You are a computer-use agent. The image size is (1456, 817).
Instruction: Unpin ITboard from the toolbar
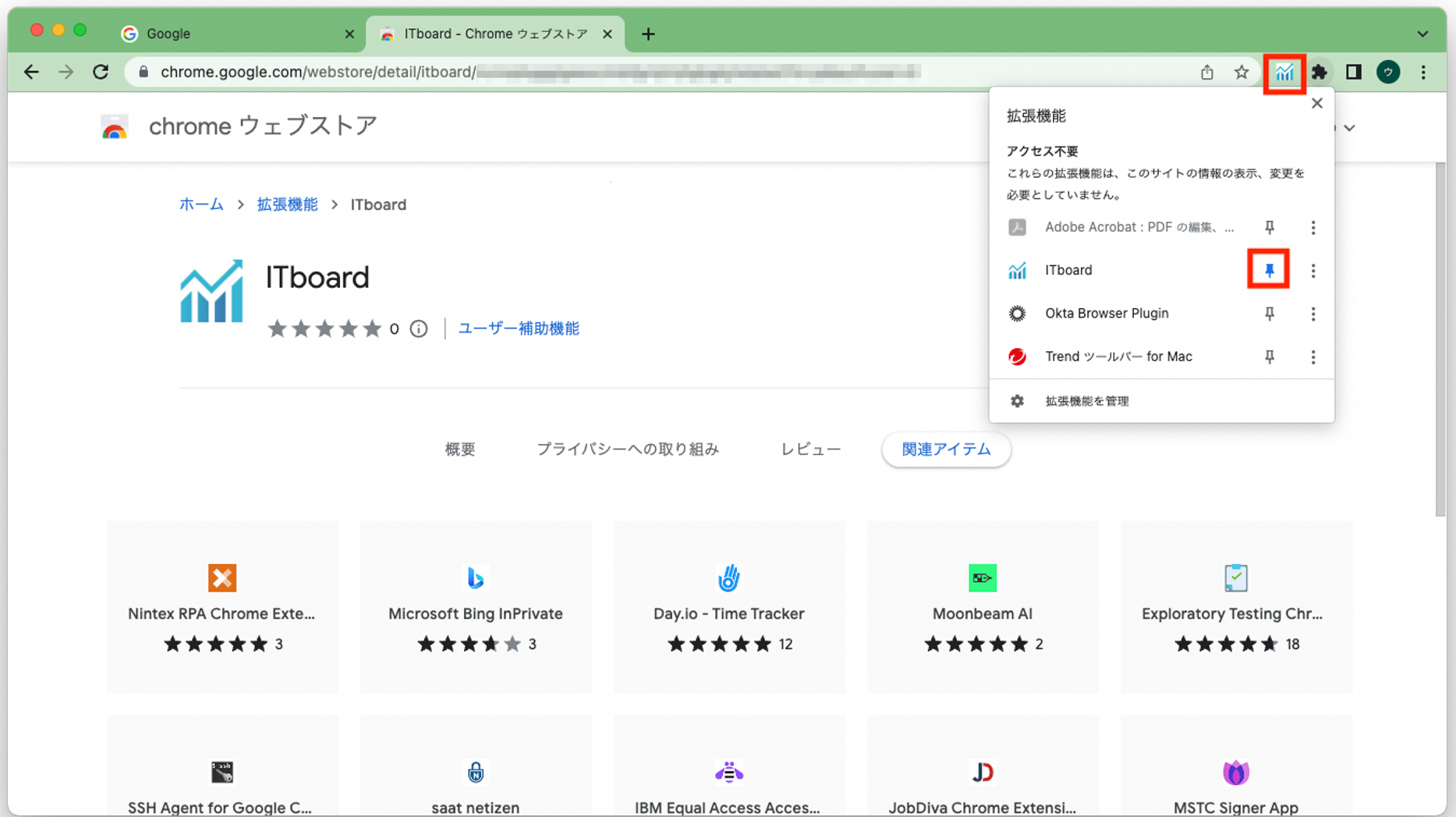(1269, 270)
